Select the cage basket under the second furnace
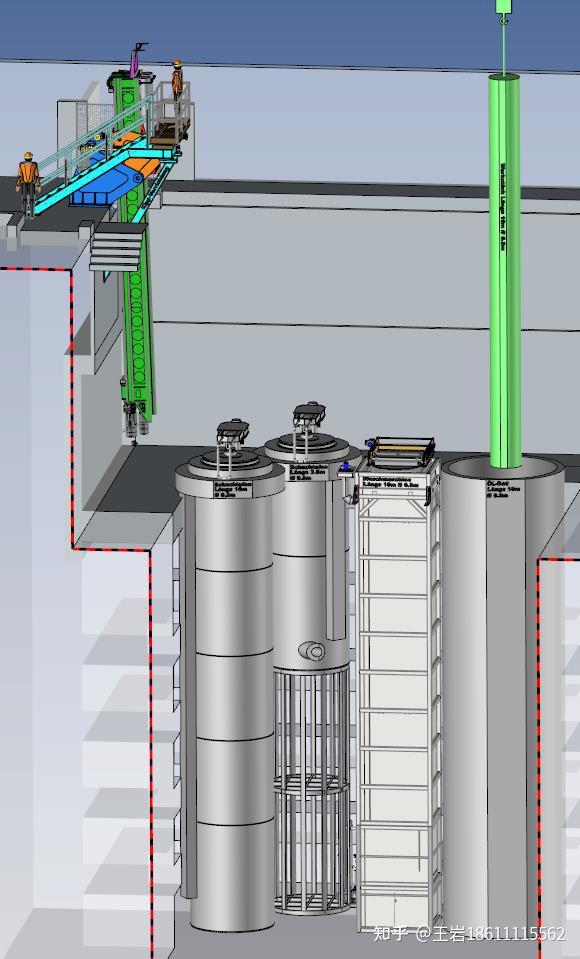The width and height of the screenshot is (580, 959). pos(311,790)
